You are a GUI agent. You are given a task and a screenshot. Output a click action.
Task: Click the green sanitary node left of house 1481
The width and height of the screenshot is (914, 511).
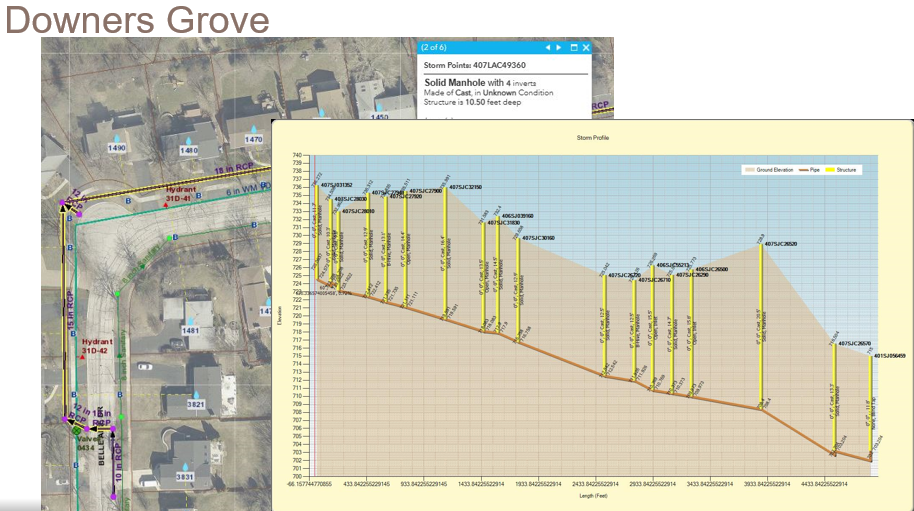(117, 294)
